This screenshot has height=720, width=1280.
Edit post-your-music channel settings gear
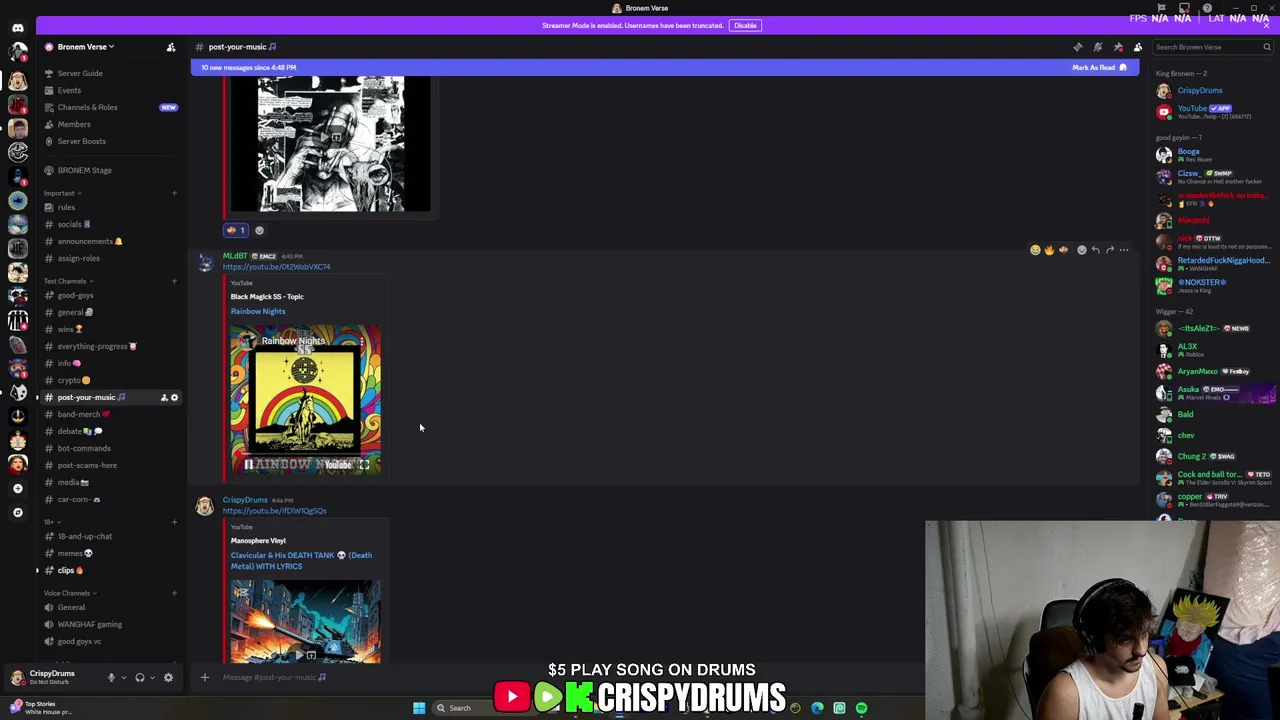(174, 397)
